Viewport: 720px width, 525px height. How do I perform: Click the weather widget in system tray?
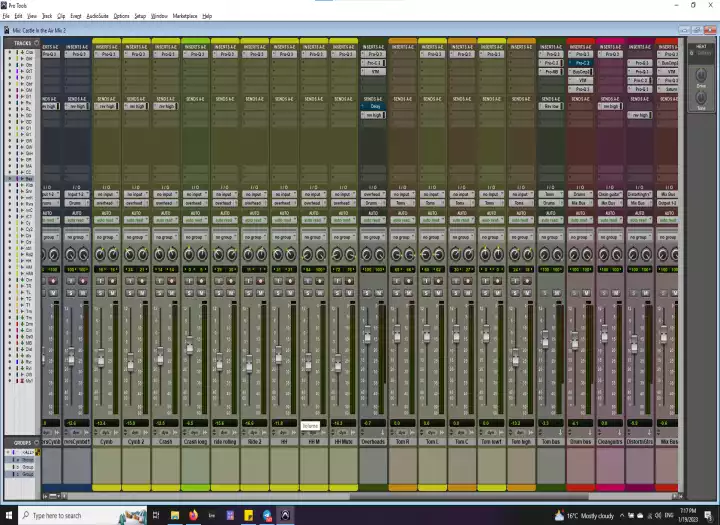pyautogui.click(x=584, y=516)
